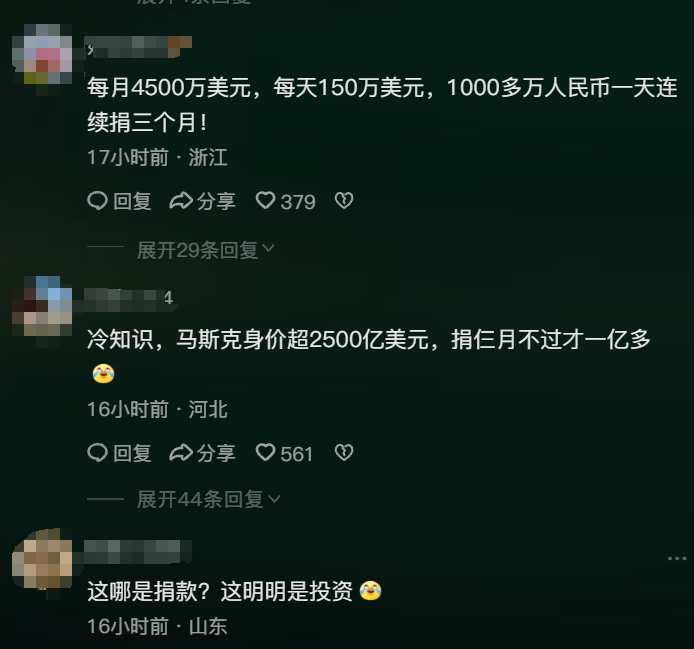
Task: Click the blurred username of Shandong commenter
Action: coord(138,552)
